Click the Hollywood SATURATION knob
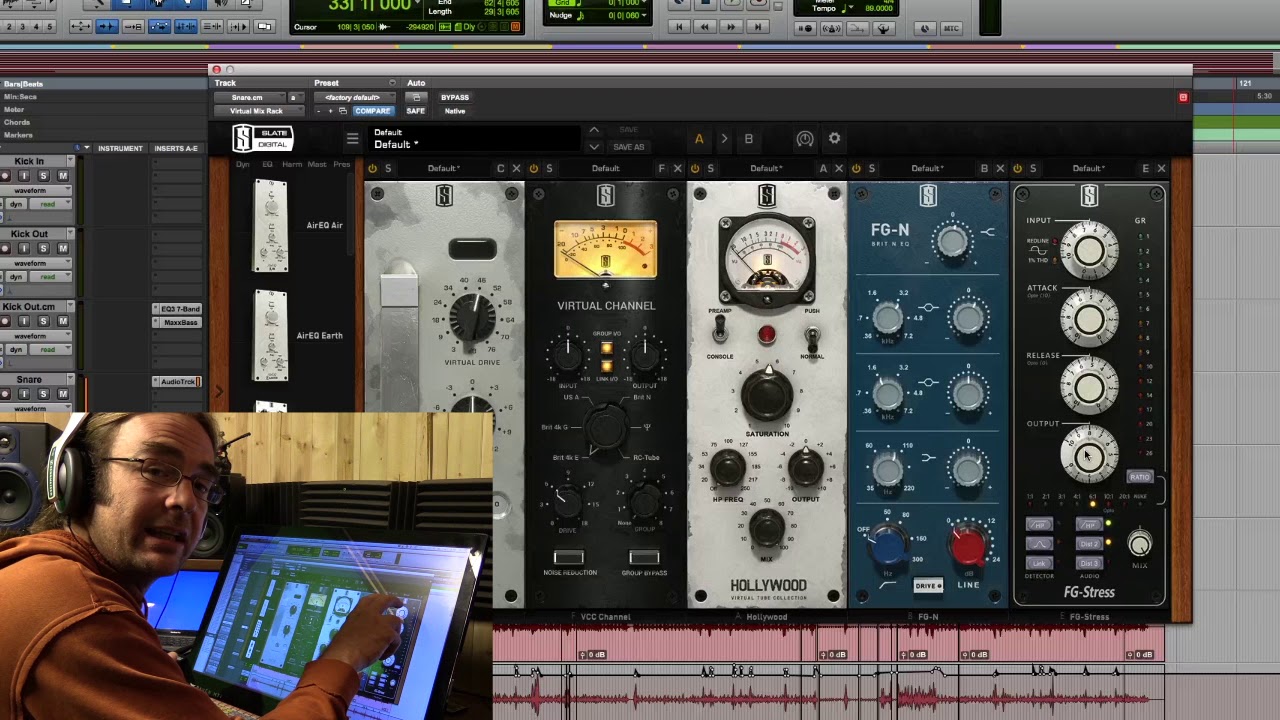 767,394
